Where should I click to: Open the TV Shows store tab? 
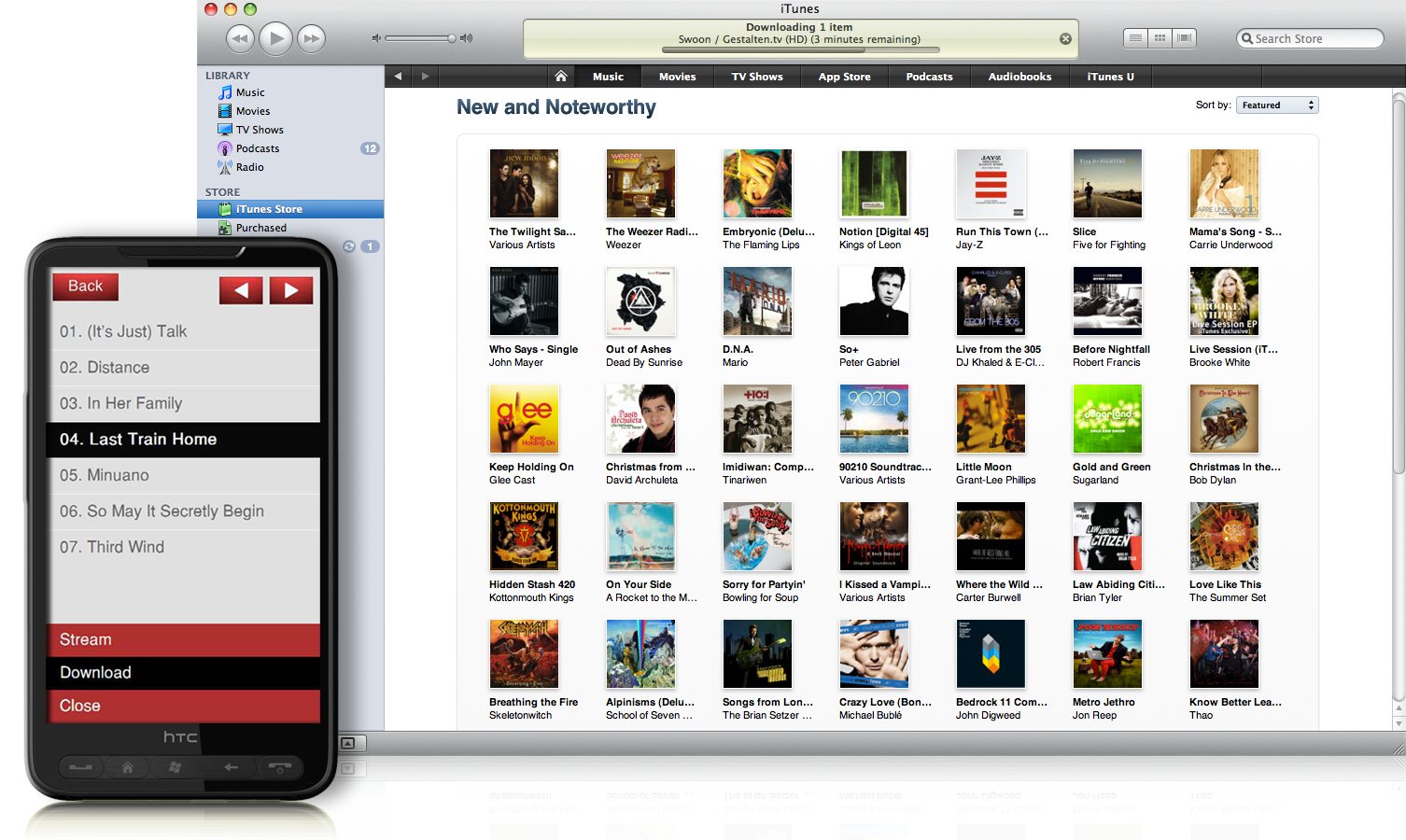(x=757, y=77)
